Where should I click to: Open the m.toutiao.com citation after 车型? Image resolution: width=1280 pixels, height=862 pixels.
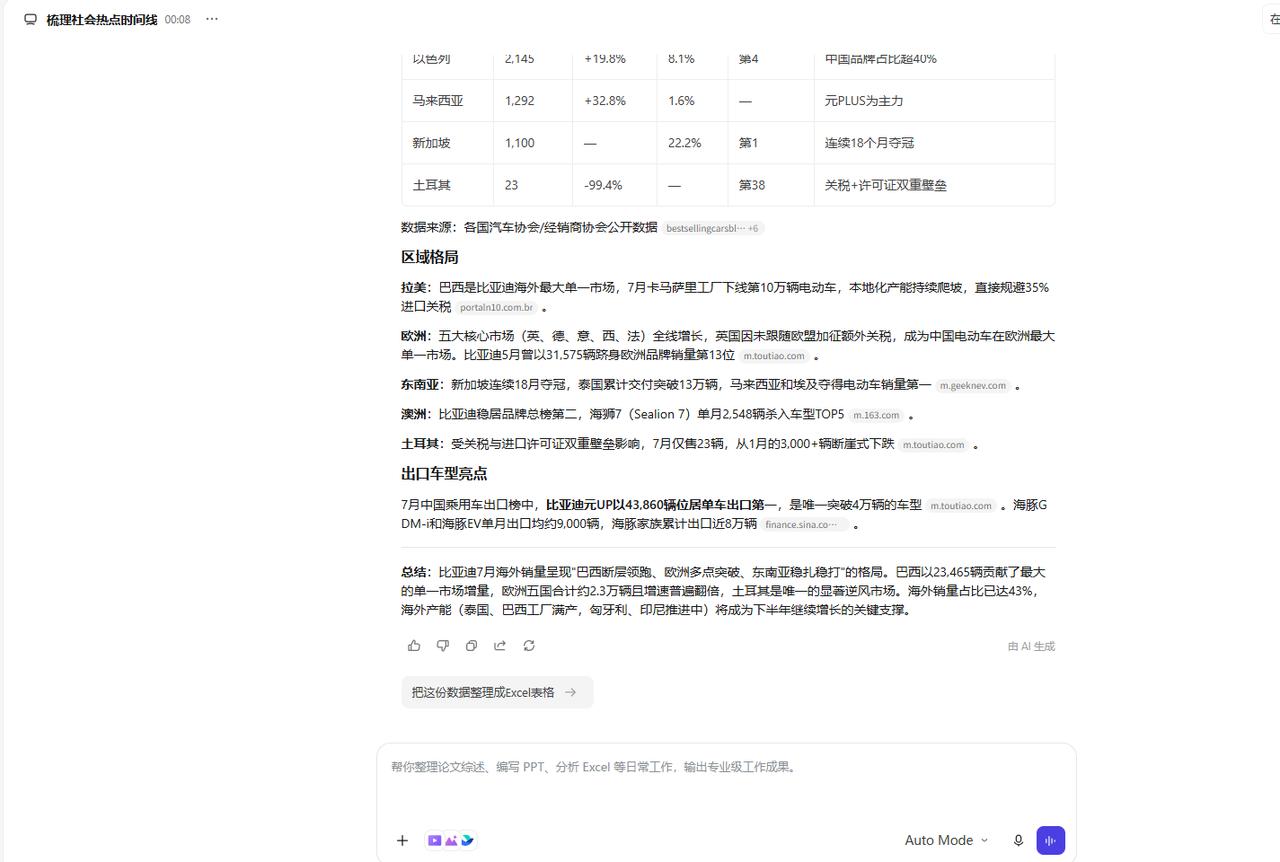point(962,506)
